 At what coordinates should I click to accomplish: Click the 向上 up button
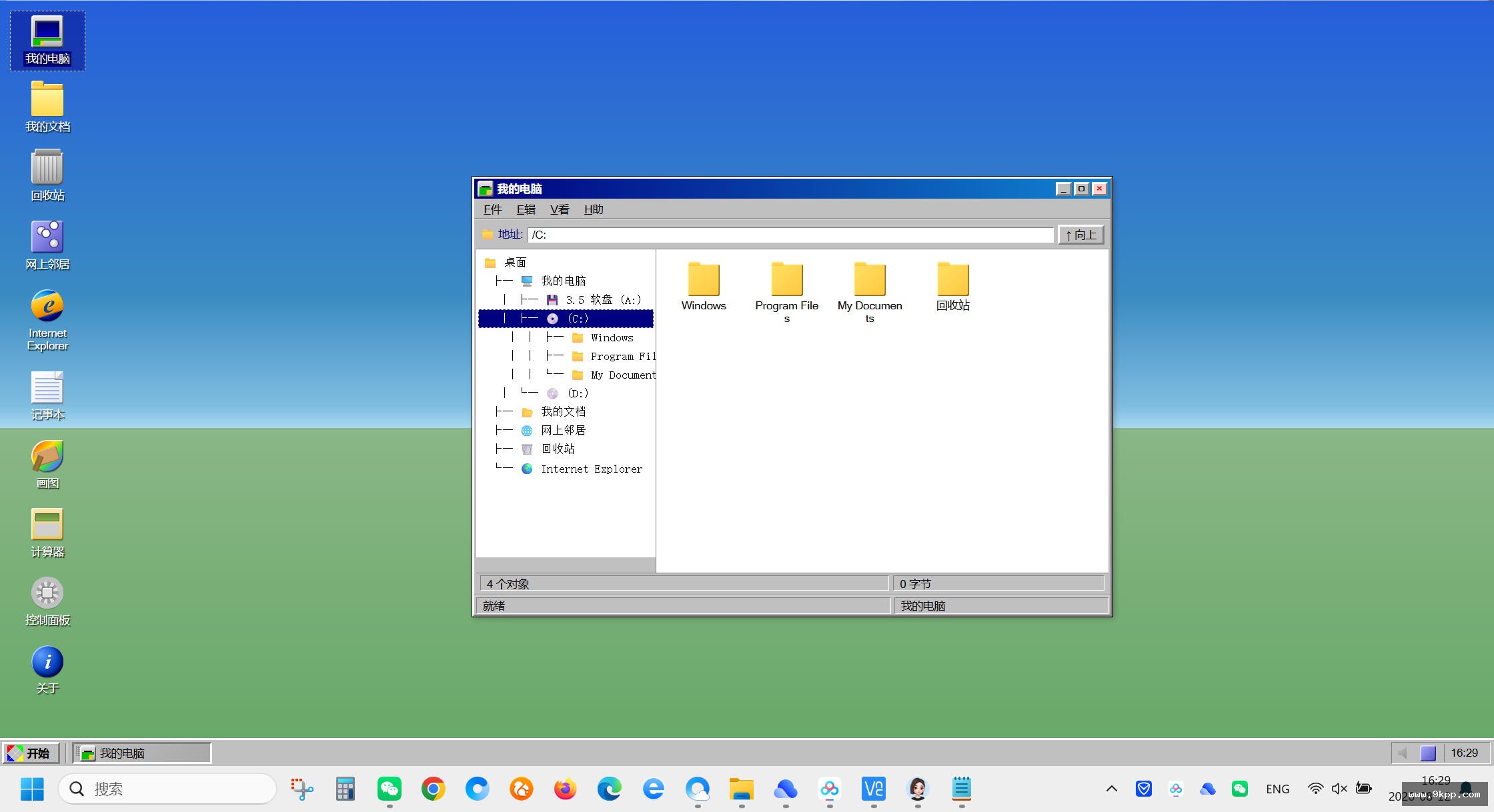coord(1080,235)
